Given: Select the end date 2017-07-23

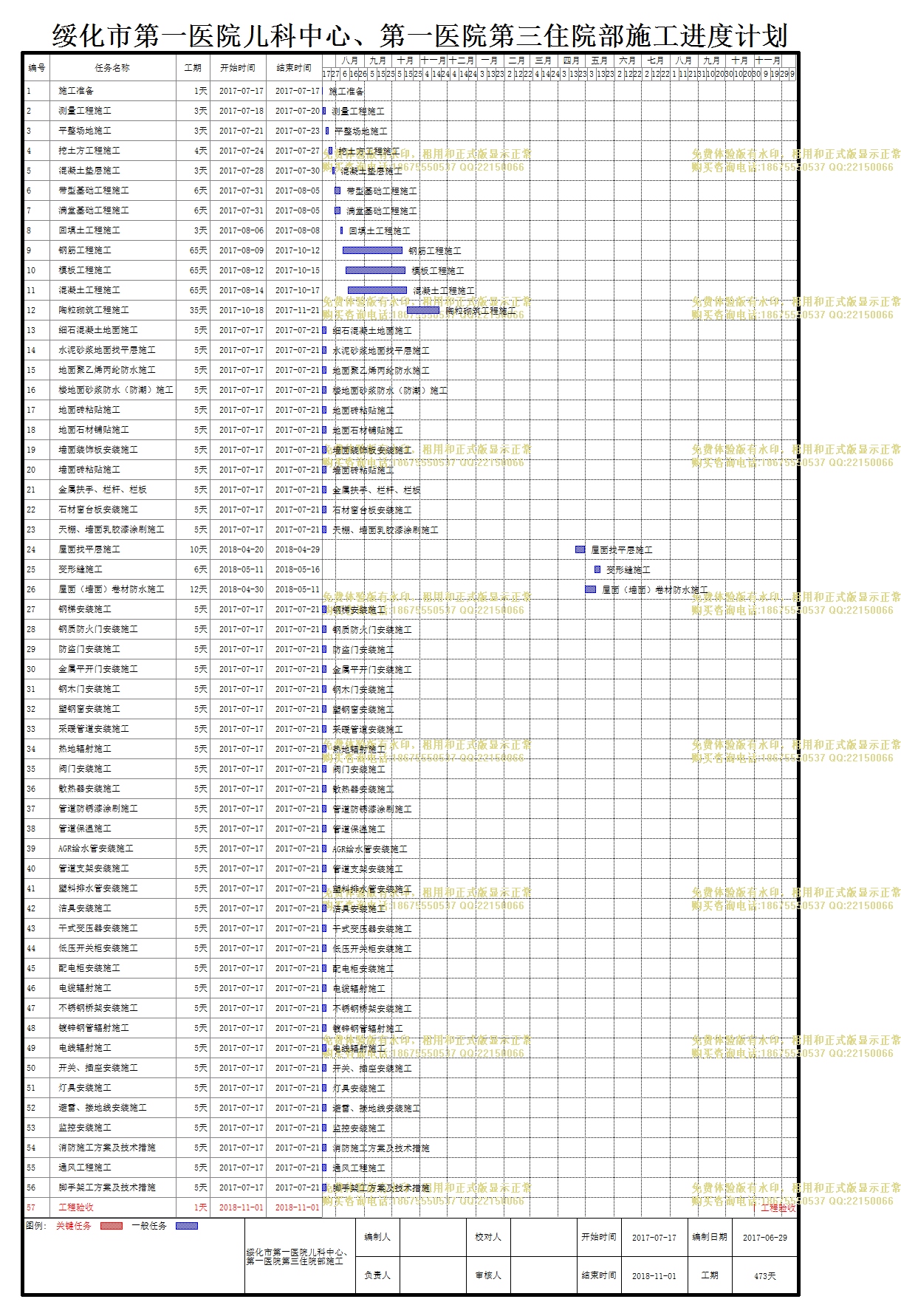Looking at the screenshot, I should 298,131.
